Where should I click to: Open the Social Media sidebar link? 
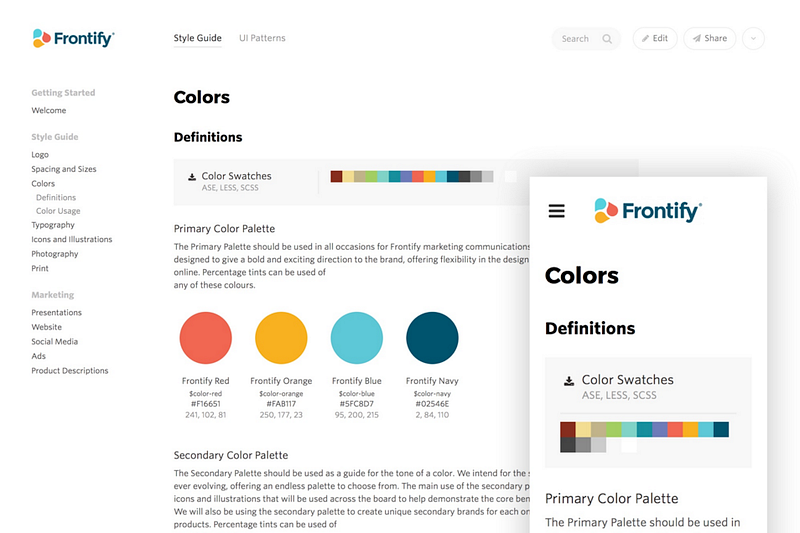[x=55, y=342]
